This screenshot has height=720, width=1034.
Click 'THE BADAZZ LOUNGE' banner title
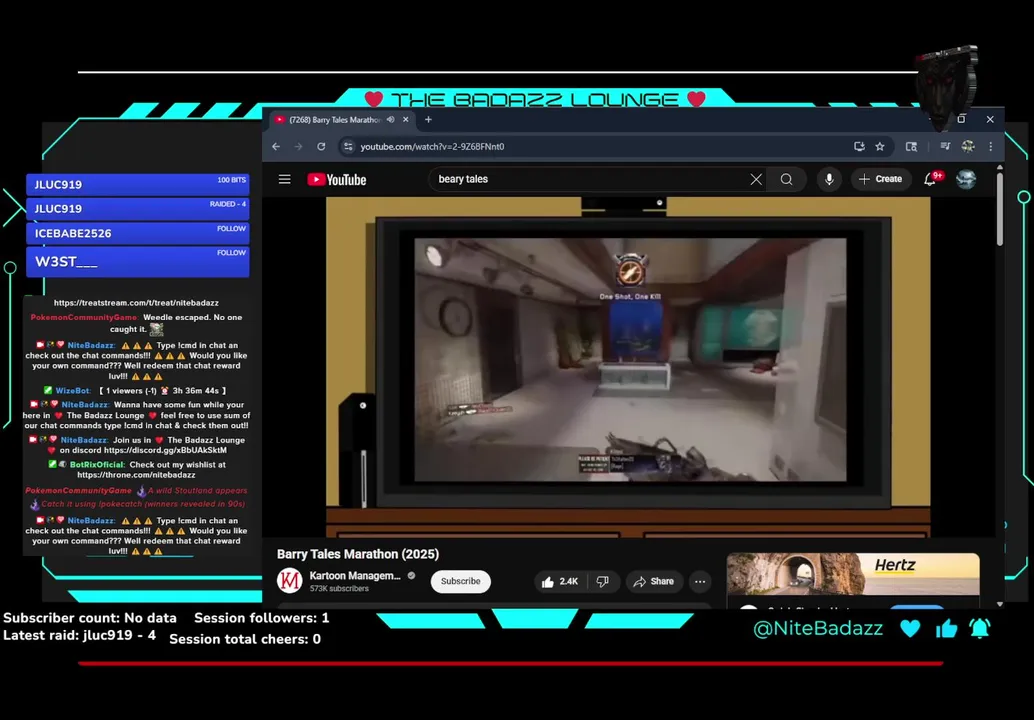(x=535, y=100)
